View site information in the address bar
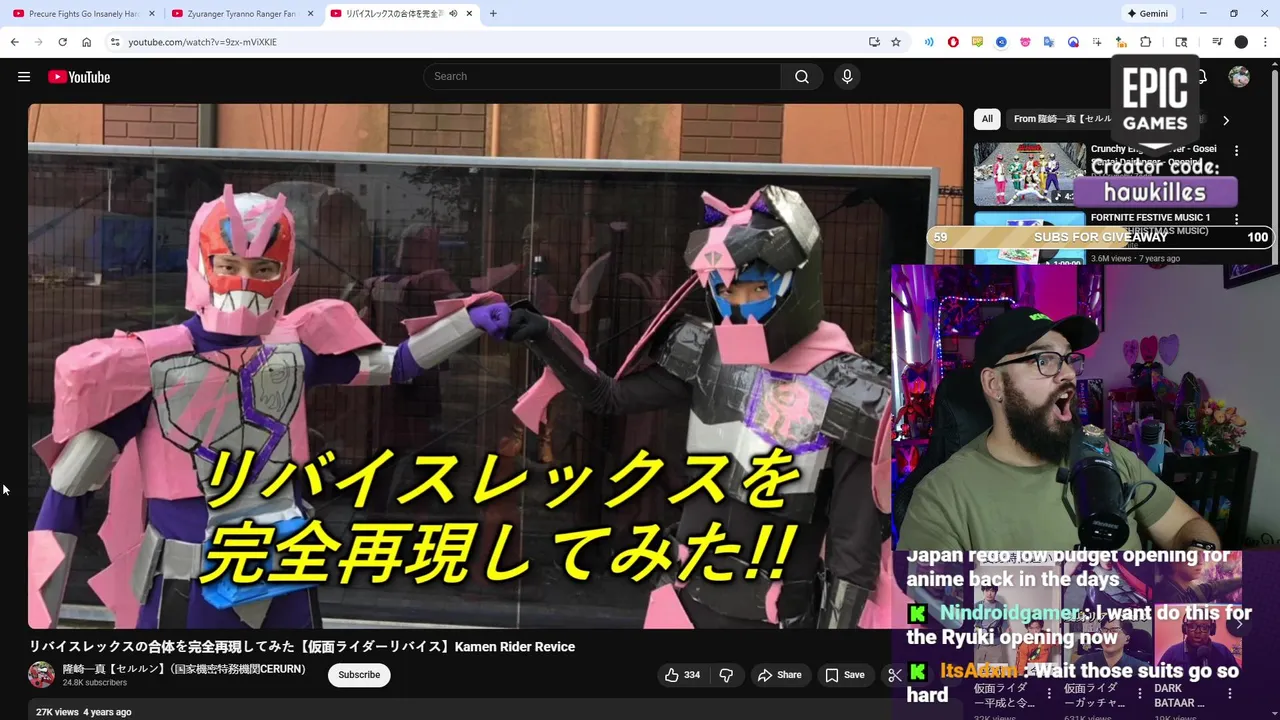 pyautogui.click(x=115, y=42)
